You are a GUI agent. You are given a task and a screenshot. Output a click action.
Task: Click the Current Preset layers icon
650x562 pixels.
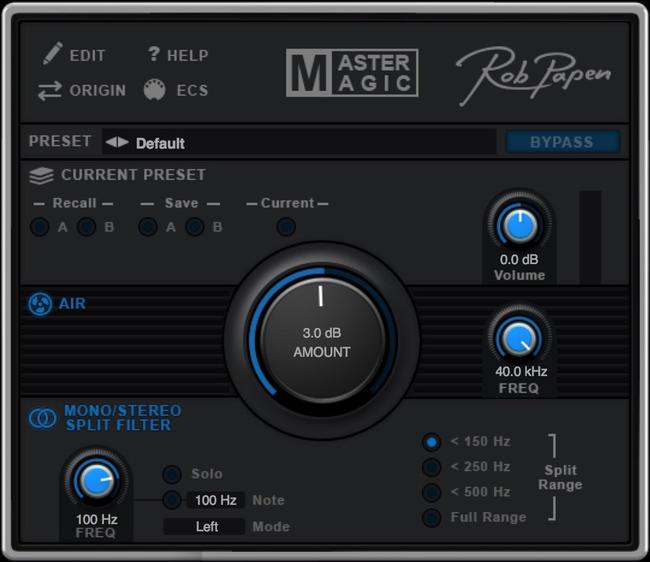[41, 176]
